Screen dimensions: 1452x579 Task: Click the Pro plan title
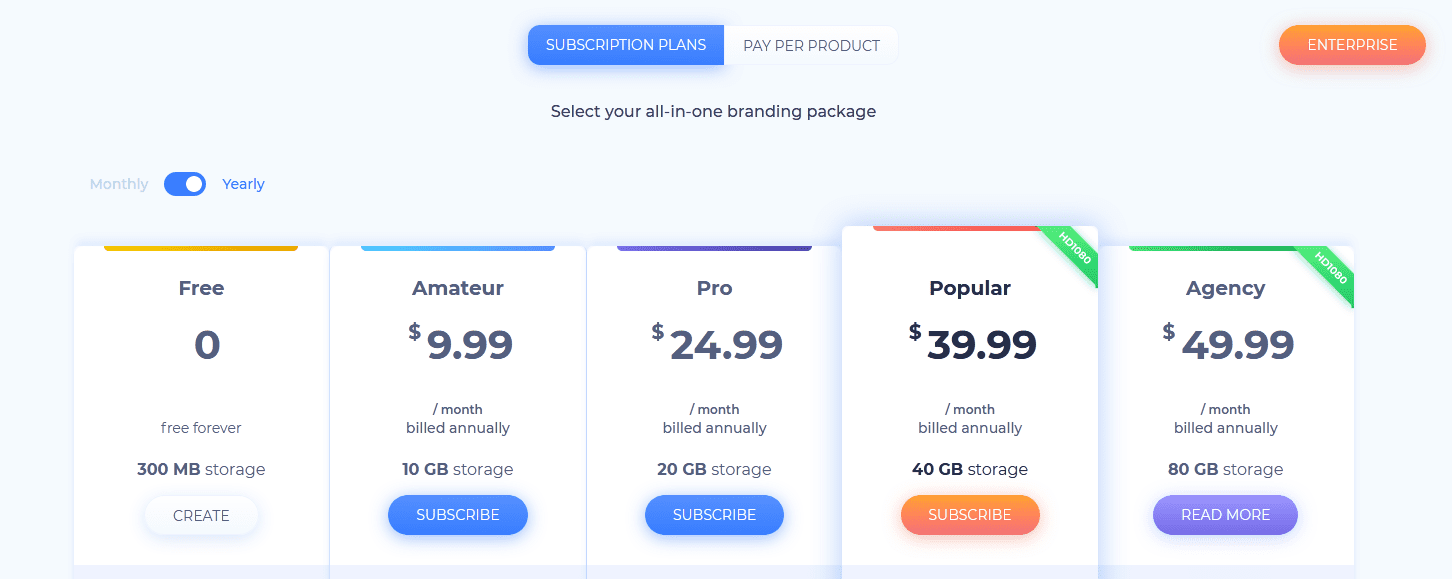click(714, 287)
